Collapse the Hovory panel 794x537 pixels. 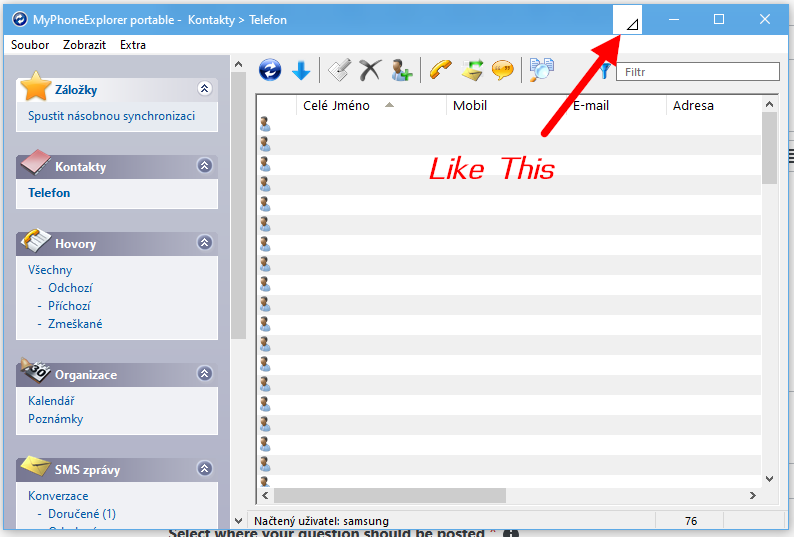click(205, 243)
